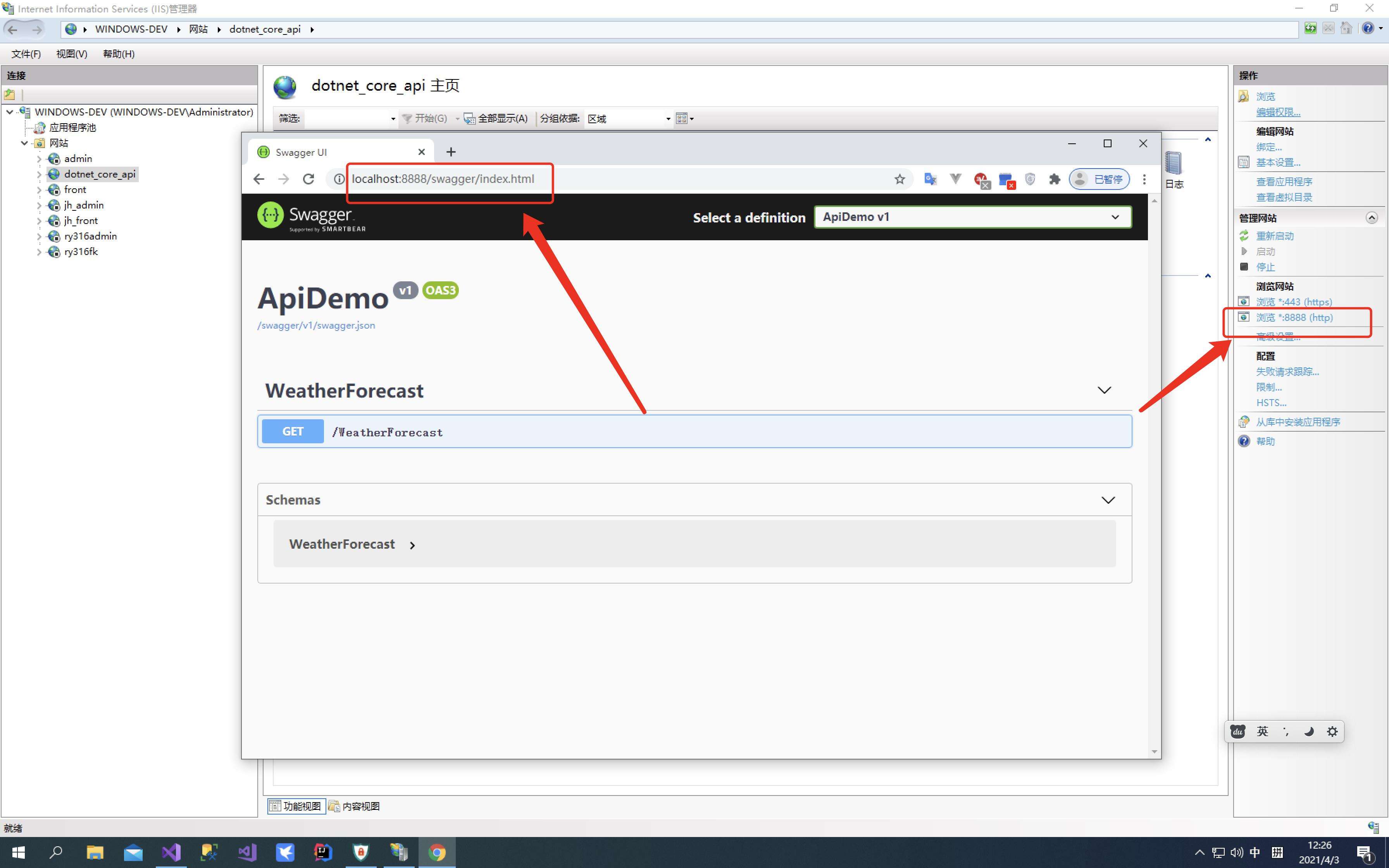The width and height of the screenshot is (1389, 868).
Task: Toggle Baidu IME English/Chinese mode (英)
Action: pos(1262,731)
